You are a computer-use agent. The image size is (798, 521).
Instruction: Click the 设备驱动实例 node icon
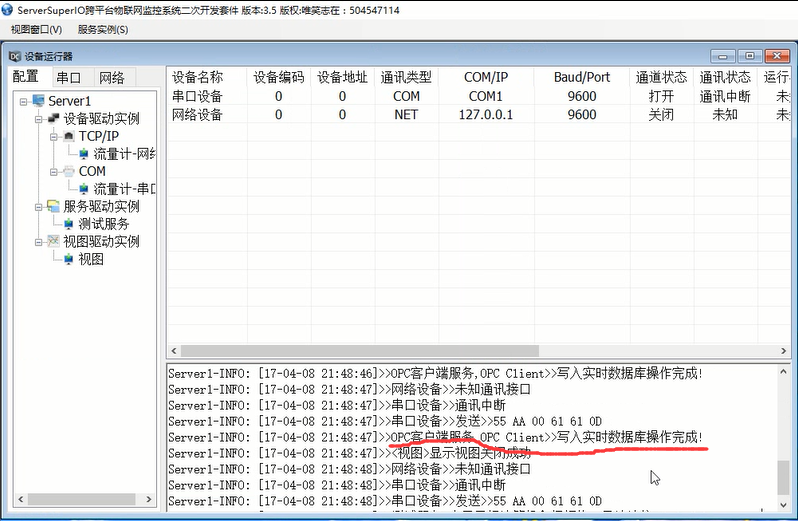point(53,118)
